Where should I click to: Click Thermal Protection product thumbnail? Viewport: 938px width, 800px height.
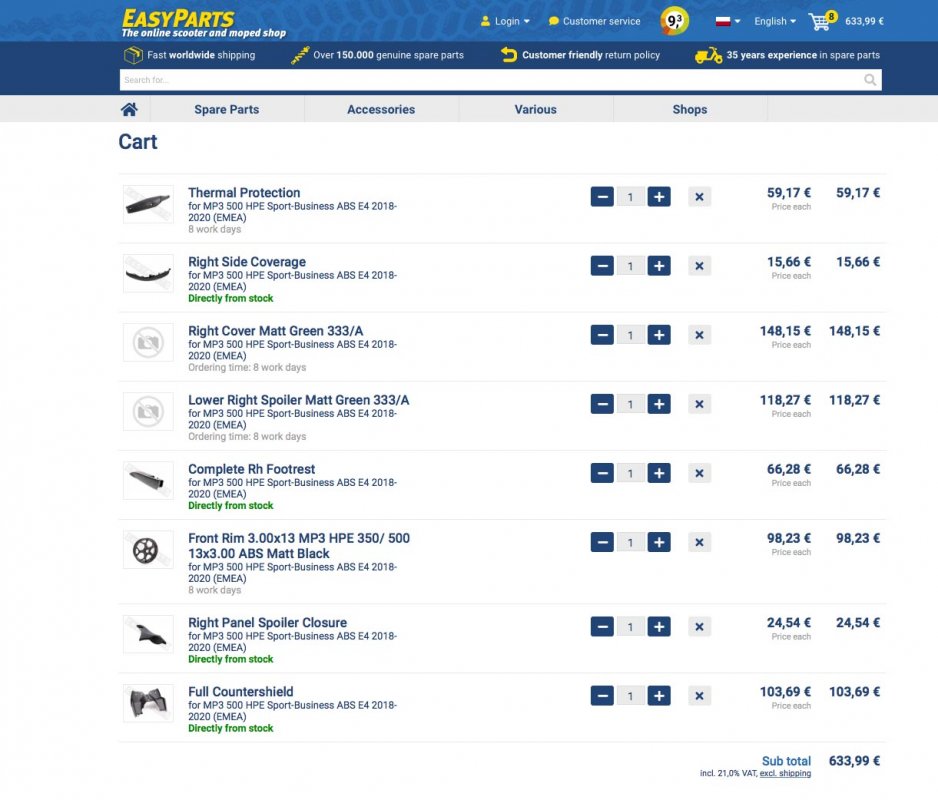click(x=148, y=204)
